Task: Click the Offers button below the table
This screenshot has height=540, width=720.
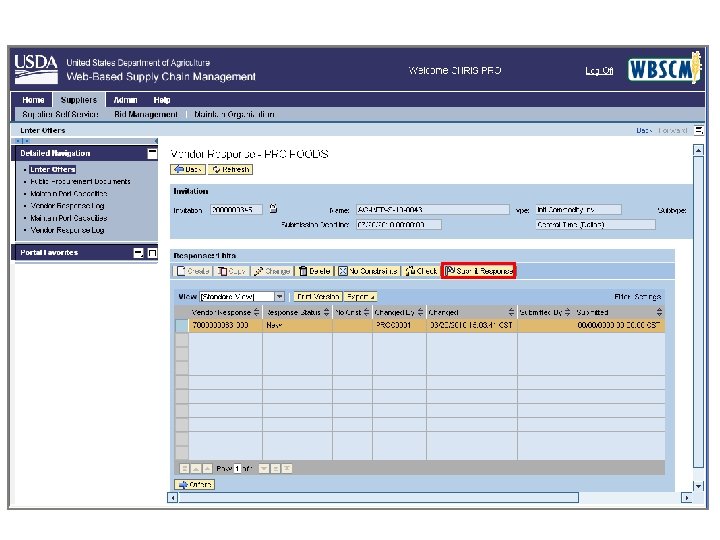Action: [x=194, y=484]
